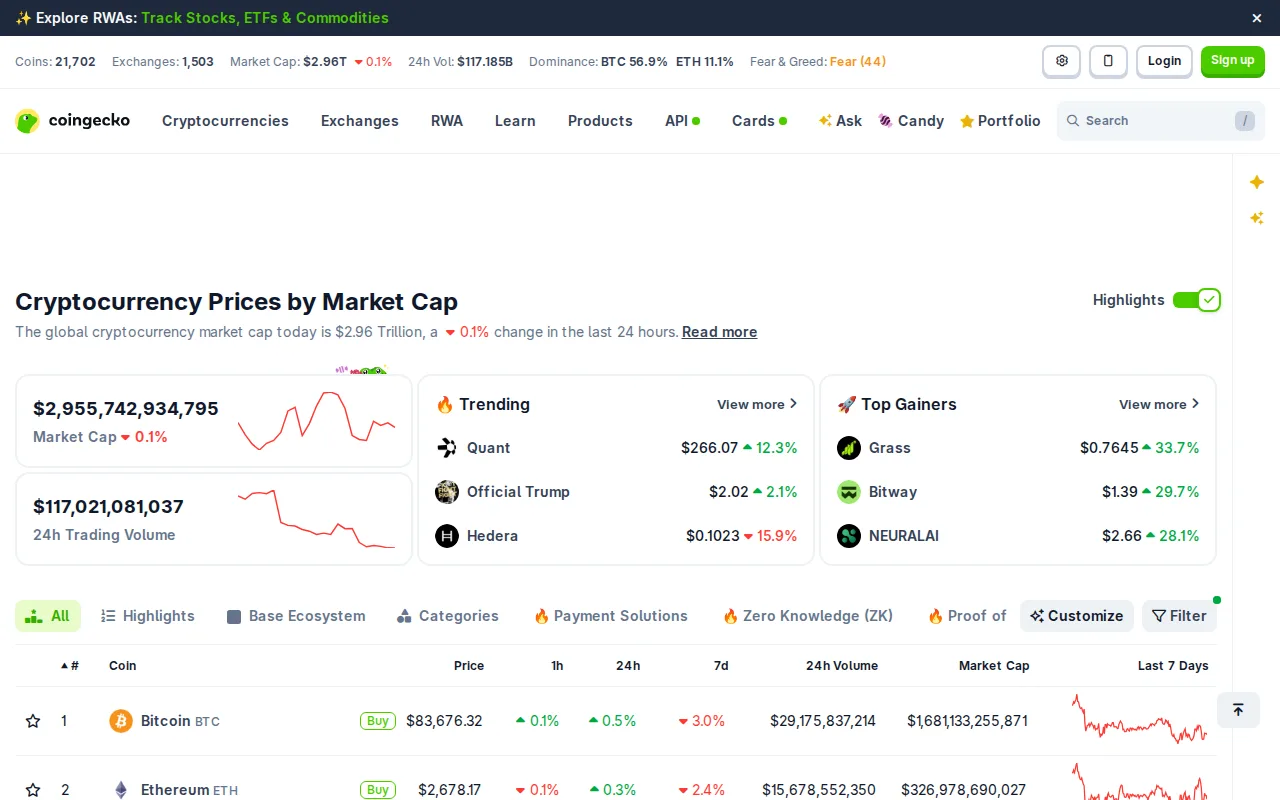Click the Official Trump coin icon
1280x800 pixels.
(447, 492)
